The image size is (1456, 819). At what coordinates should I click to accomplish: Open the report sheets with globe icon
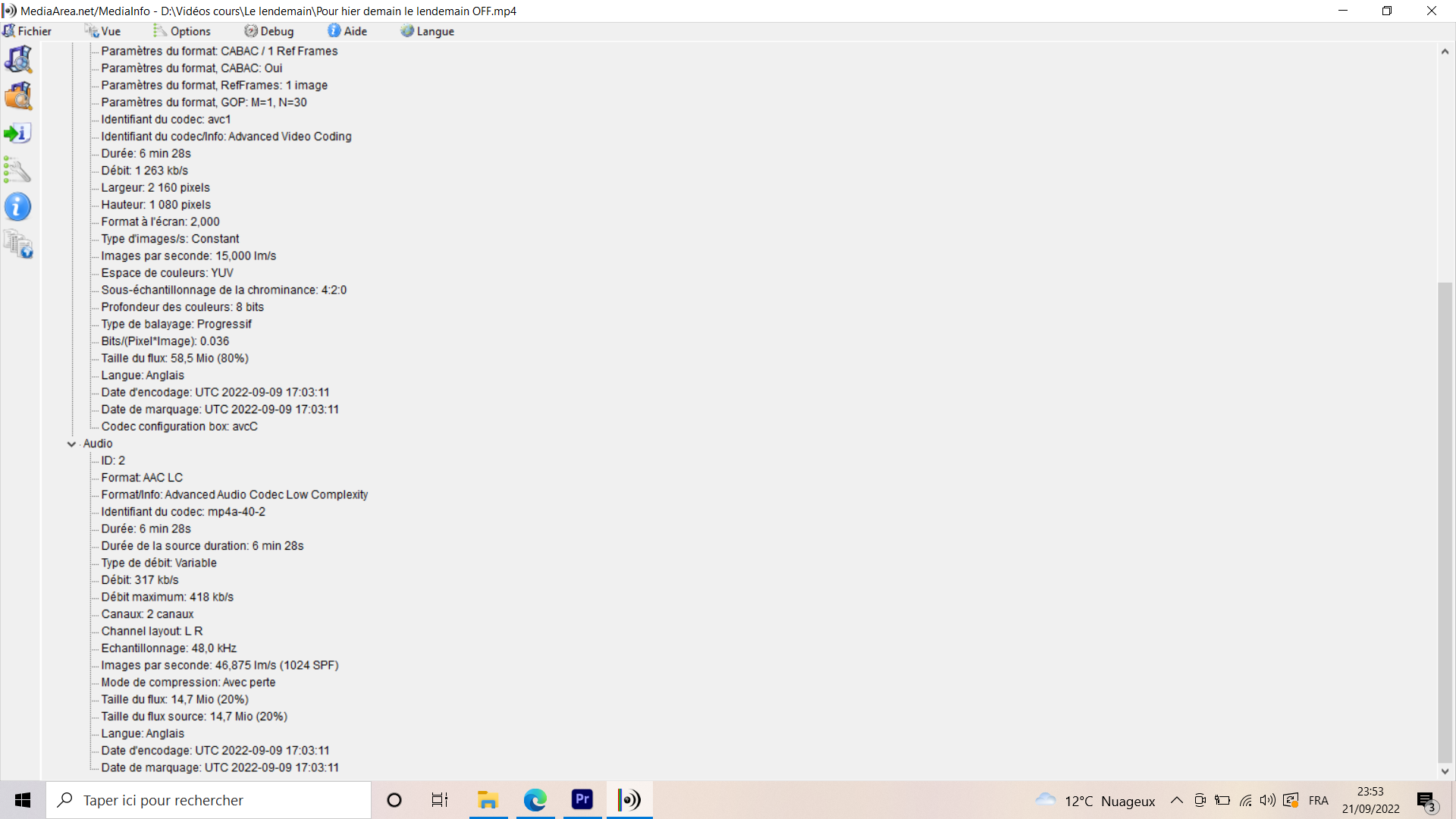(18, 244)
